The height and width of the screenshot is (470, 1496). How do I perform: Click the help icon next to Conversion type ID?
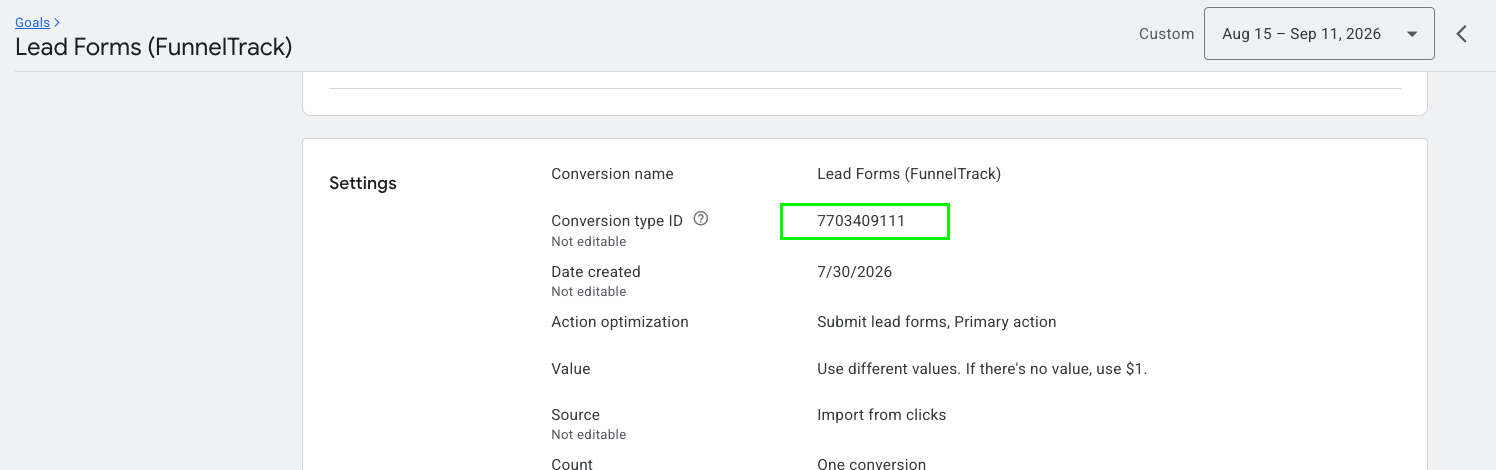[701, 219]
